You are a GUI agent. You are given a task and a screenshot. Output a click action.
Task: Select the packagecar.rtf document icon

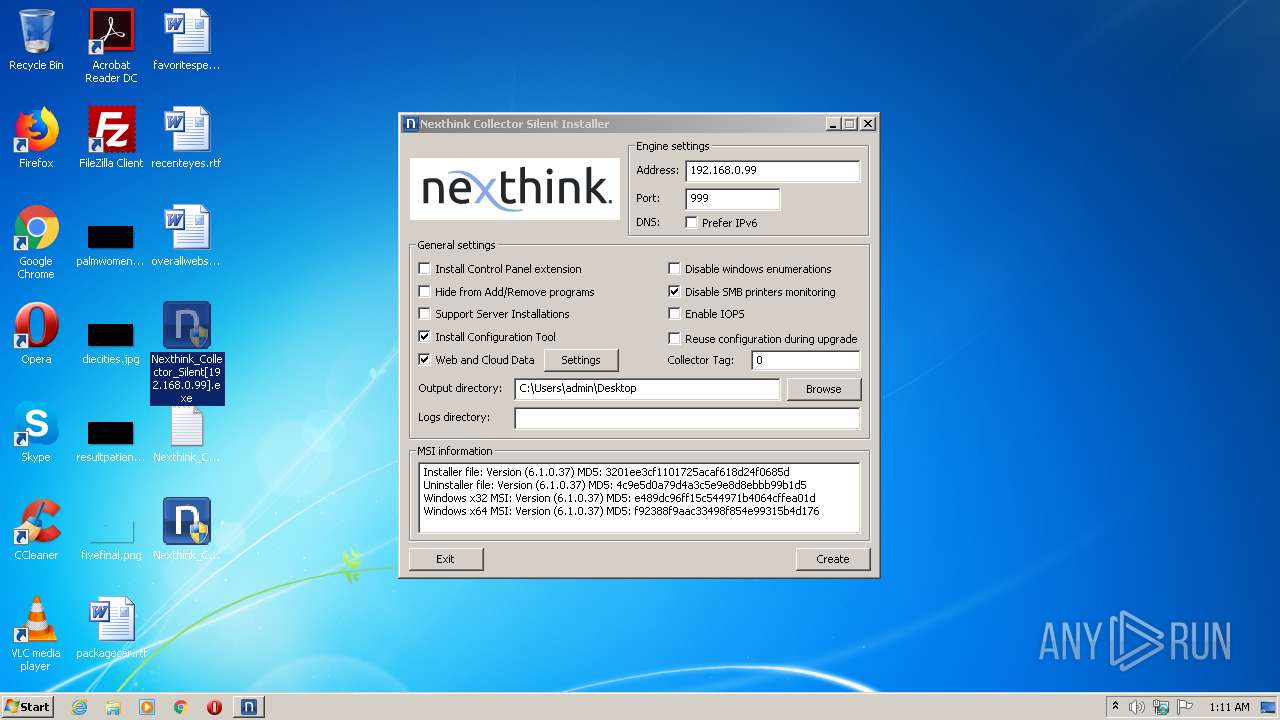point(111,628)
